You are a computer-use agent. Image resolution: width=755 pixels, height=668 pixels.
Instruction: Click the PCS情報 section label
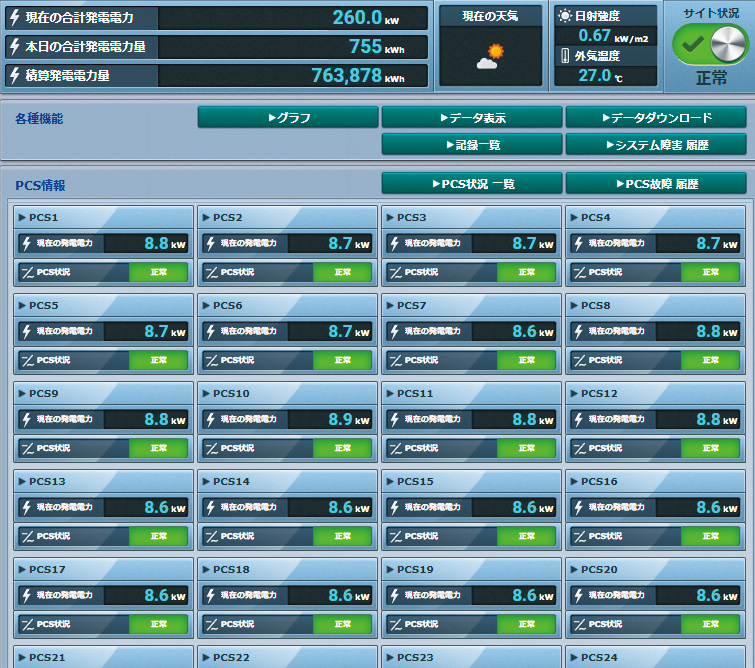(40, 185)
